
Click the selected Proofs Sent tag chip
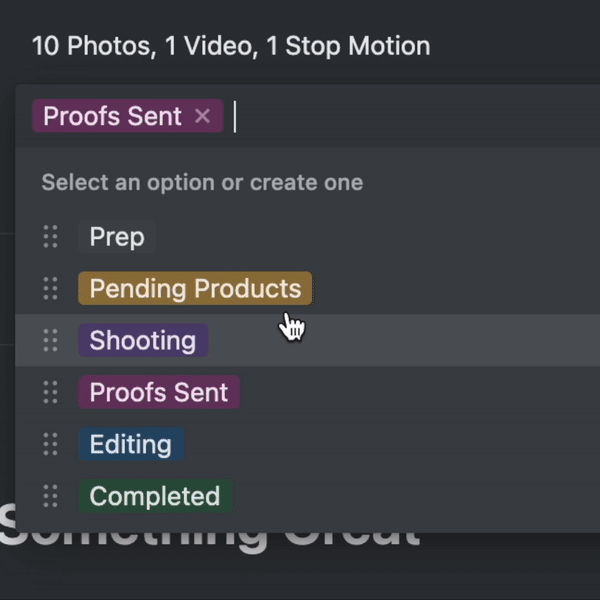click(112, 117)
